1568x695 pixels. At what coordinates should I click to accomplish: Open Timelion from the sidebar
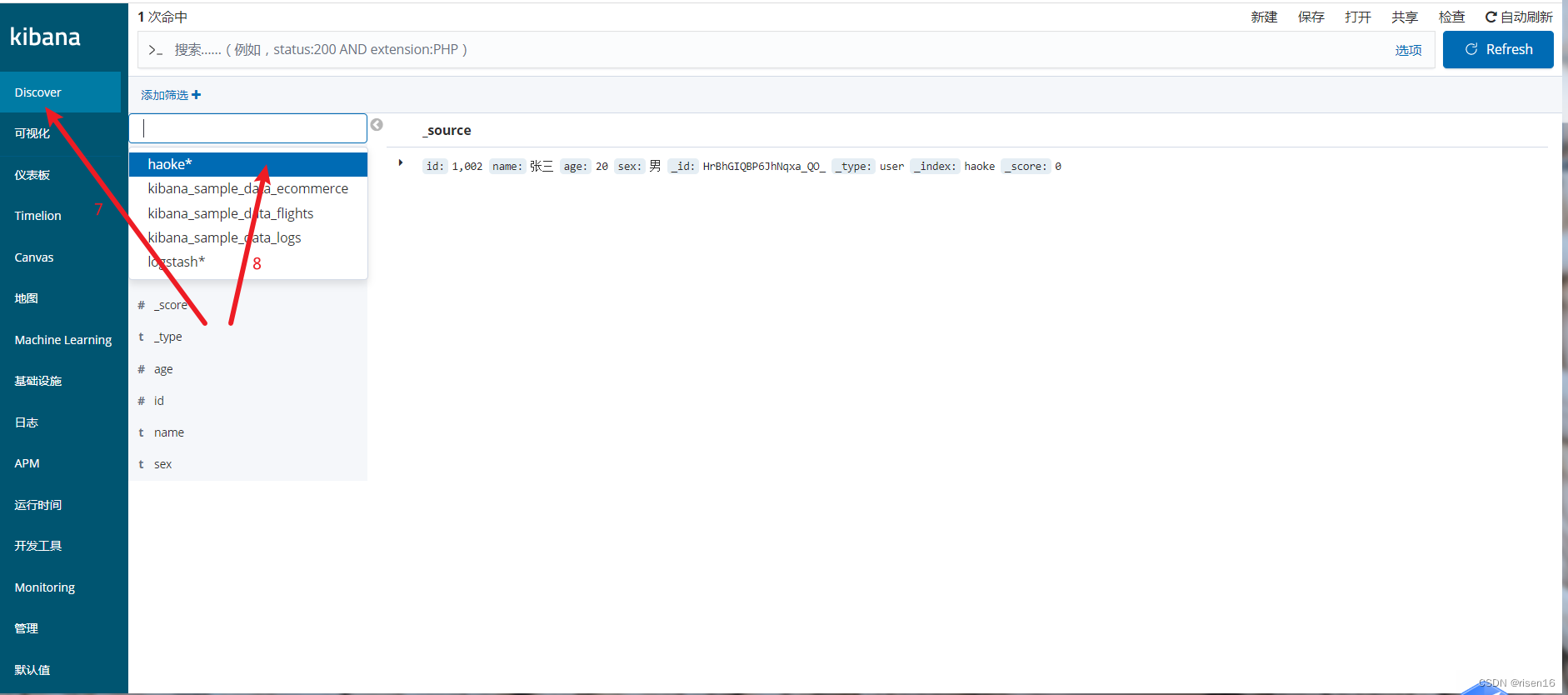[x=38, y=216]
